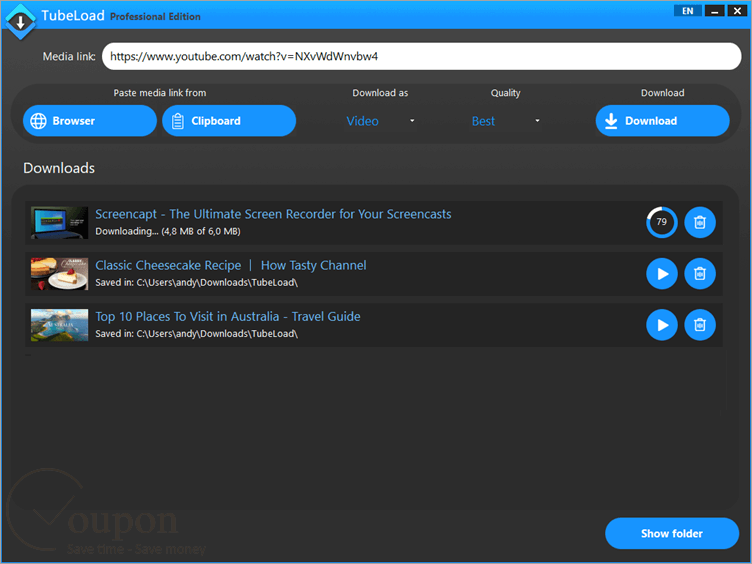Click the Downloading 4,8 MB of 6,0 MB status

point(168,231)
